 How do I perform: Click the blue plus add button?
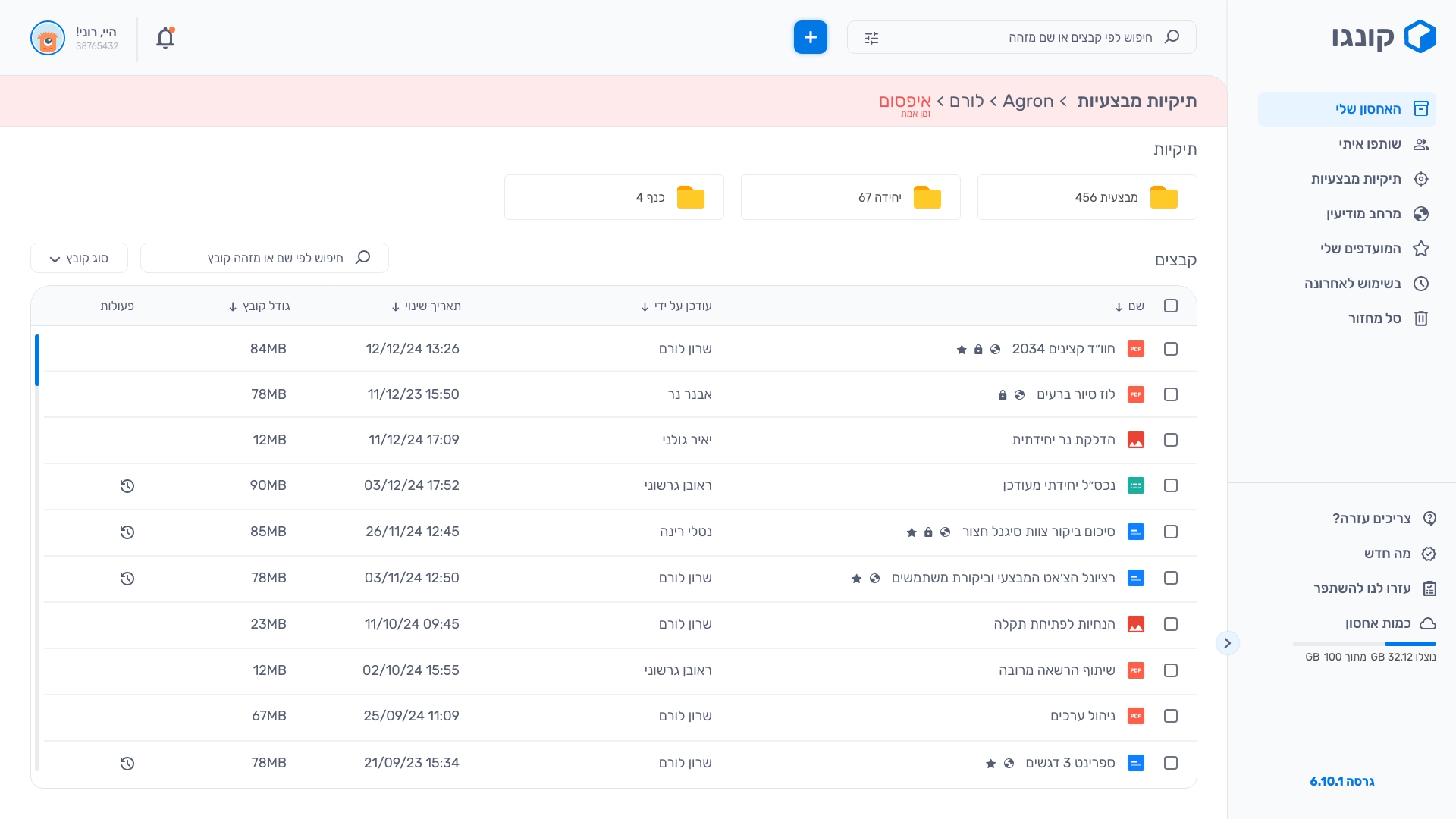coord(810,37)
